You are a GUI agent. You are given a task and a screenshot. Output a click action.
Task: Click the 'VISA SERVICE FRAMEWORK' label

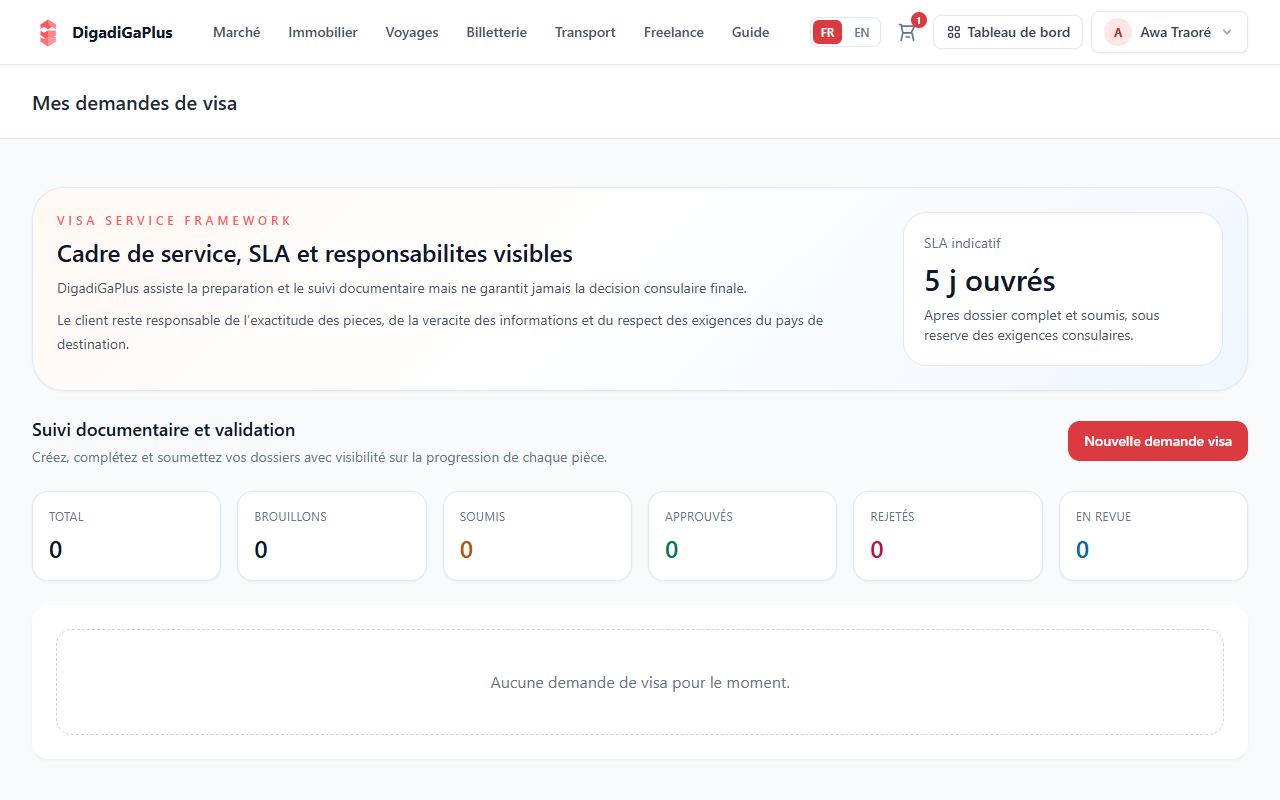coord(174,221)
